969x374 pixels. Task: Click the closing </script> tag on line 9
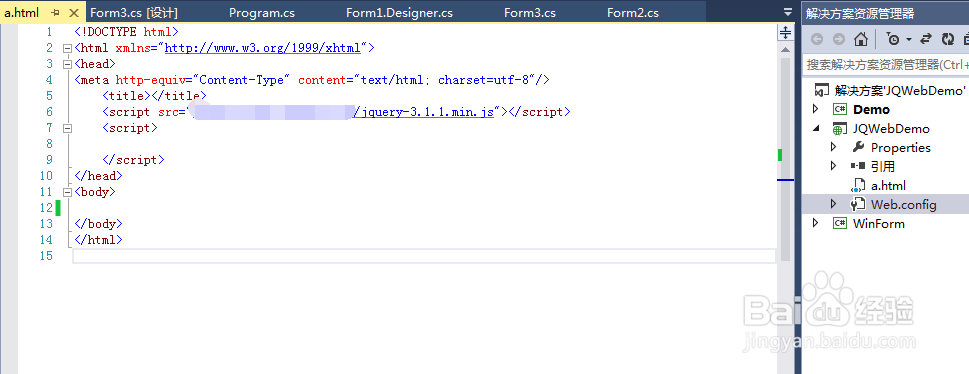[x=133, y=159]
